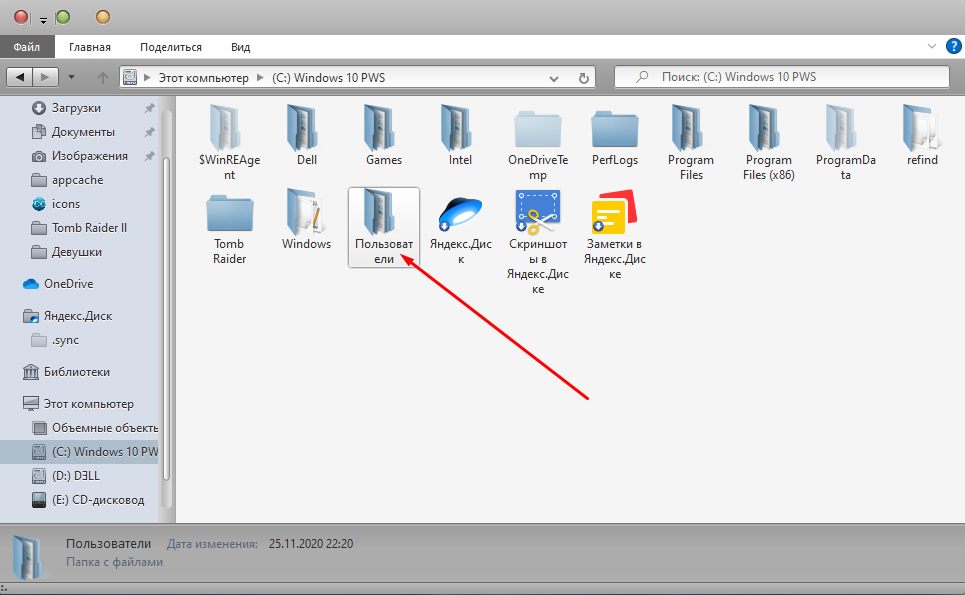Click the address bar drive icon

pos(130,78)
